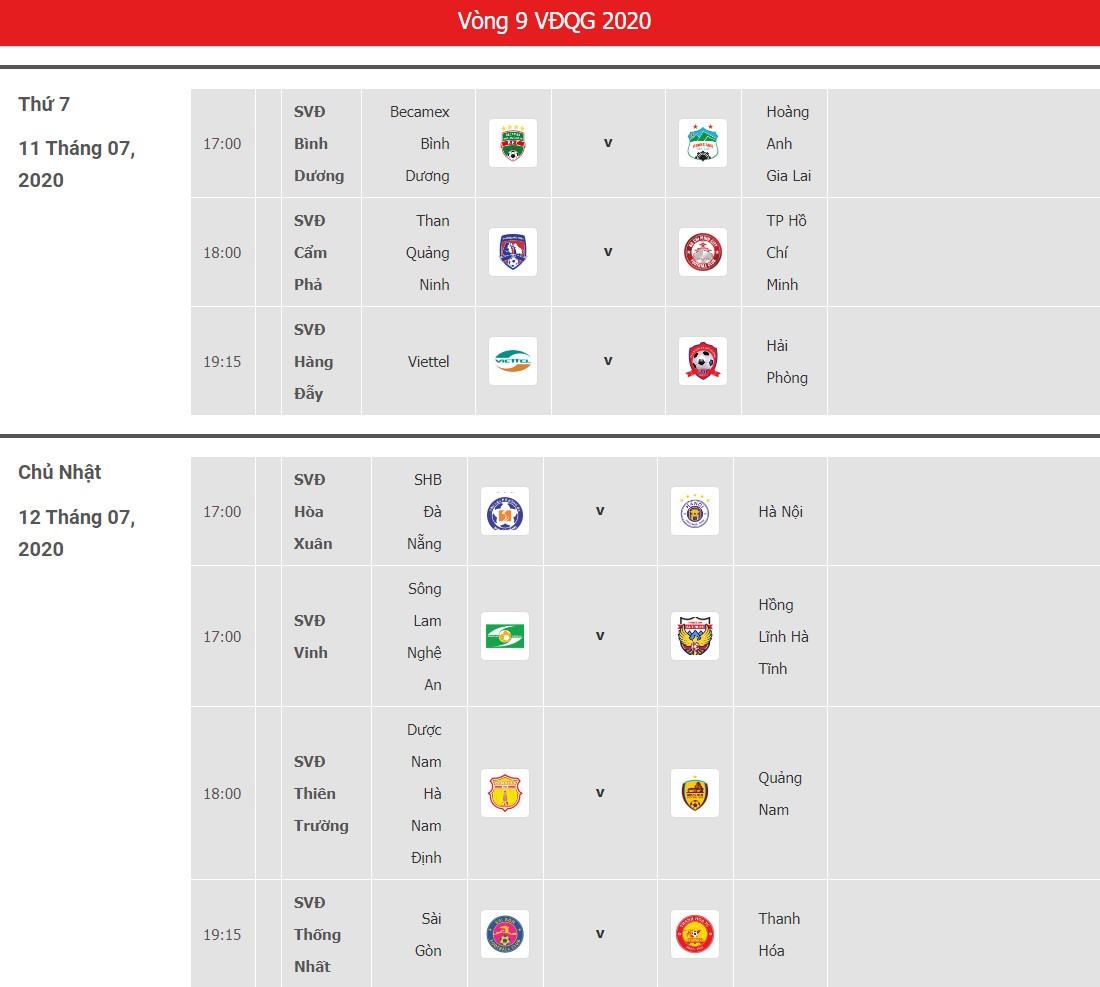Viewport: 1100px width, 987px height.
Task: Click the Dược Nam Hà Nam Định badge
Action: pos(505,793)
